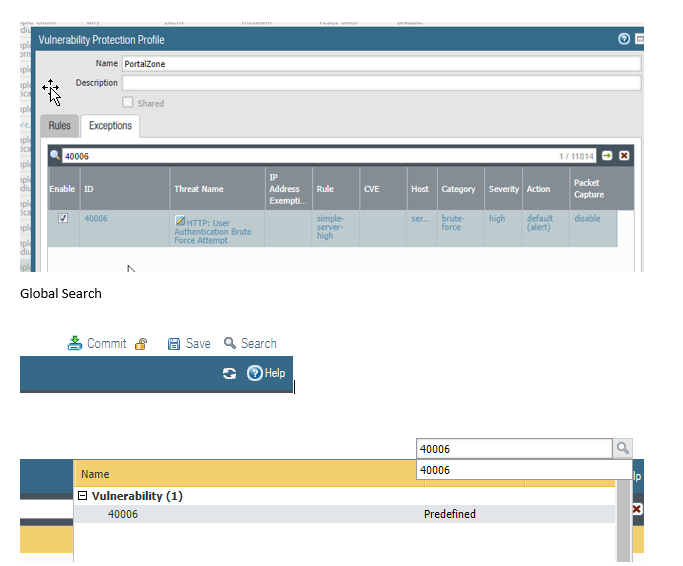Clear the exceptions search with red X

624,156
